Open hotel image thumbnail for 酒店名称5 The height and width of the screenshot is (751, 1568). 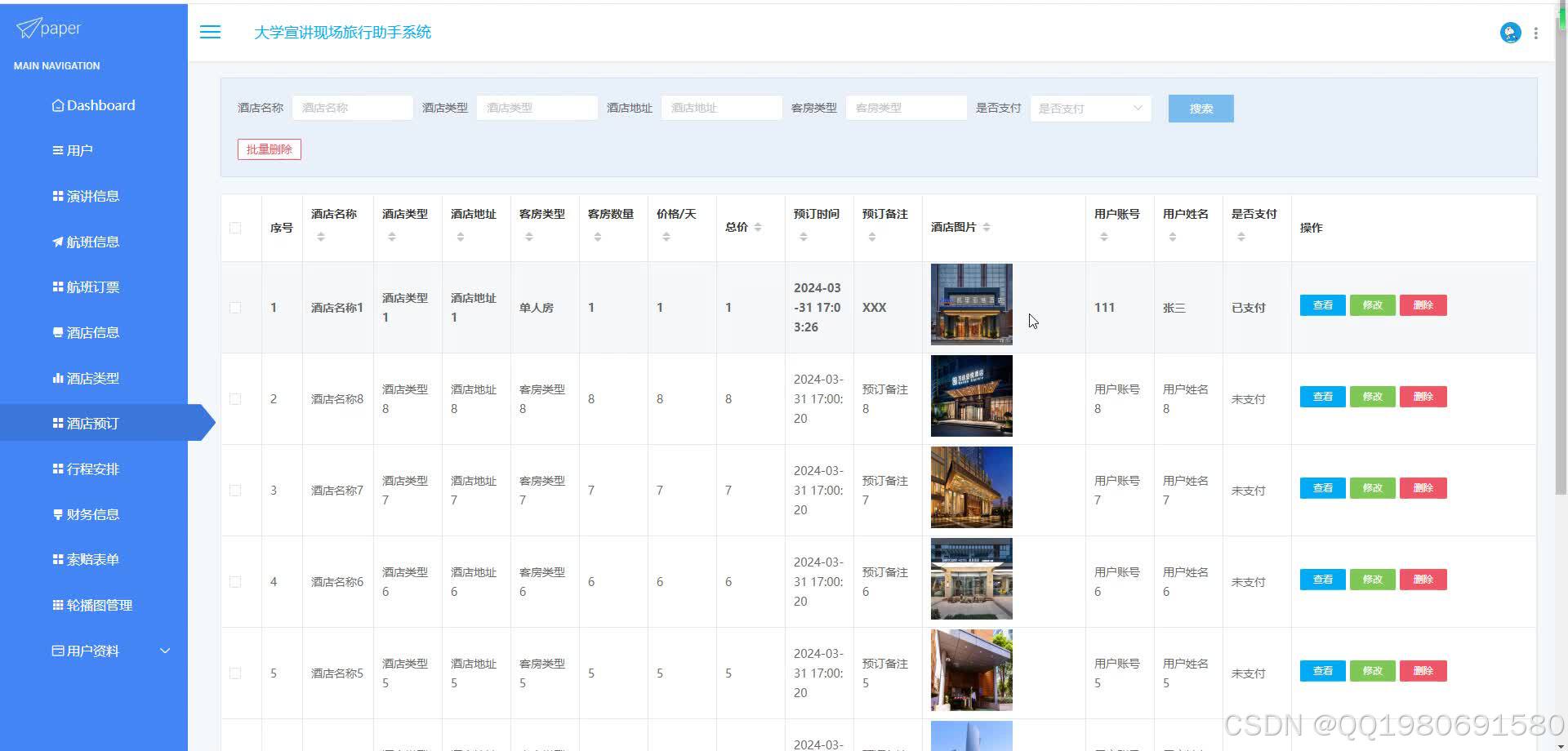[972, 670]
